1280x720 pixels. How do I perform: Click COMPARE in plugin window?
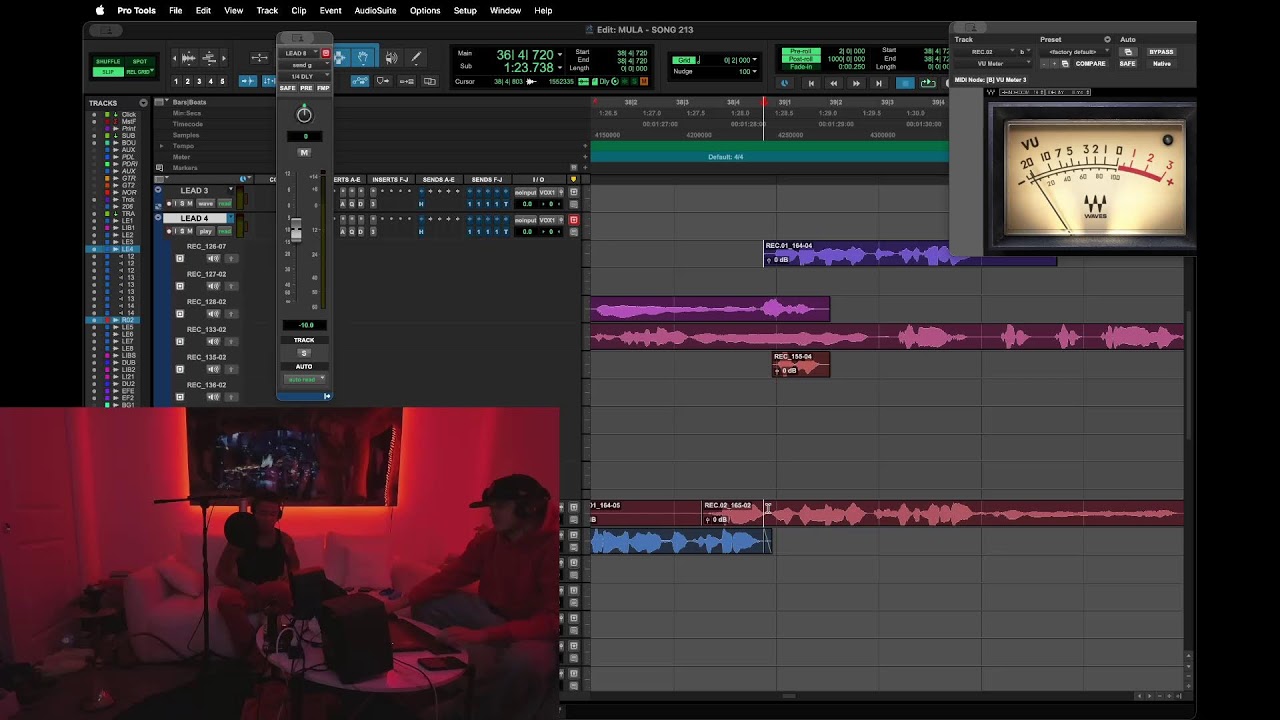[1090, 64]
